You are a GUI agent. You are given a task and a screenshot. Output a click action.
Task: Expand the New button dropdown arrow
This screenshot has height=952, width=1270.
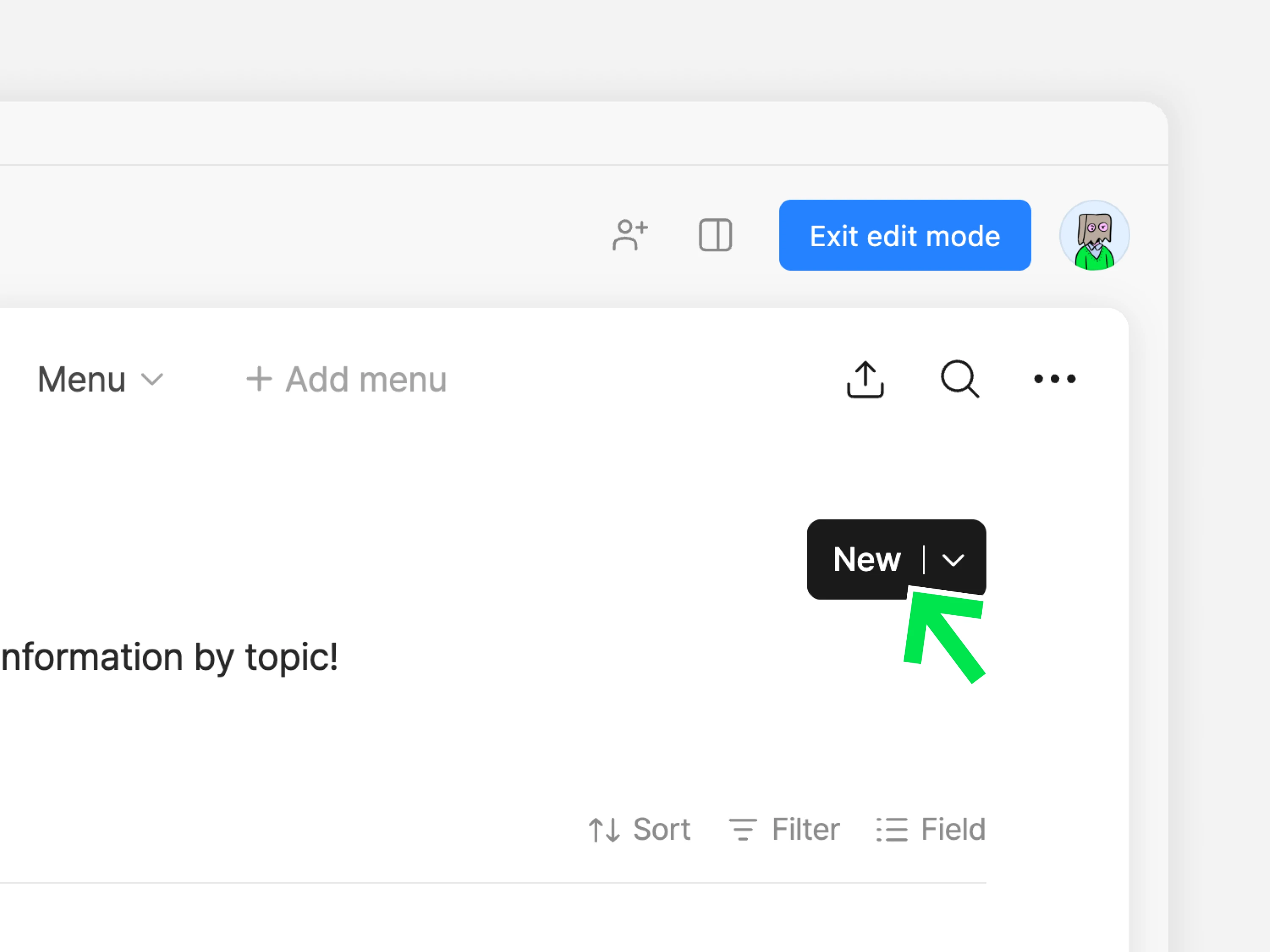tap(953, 559)
